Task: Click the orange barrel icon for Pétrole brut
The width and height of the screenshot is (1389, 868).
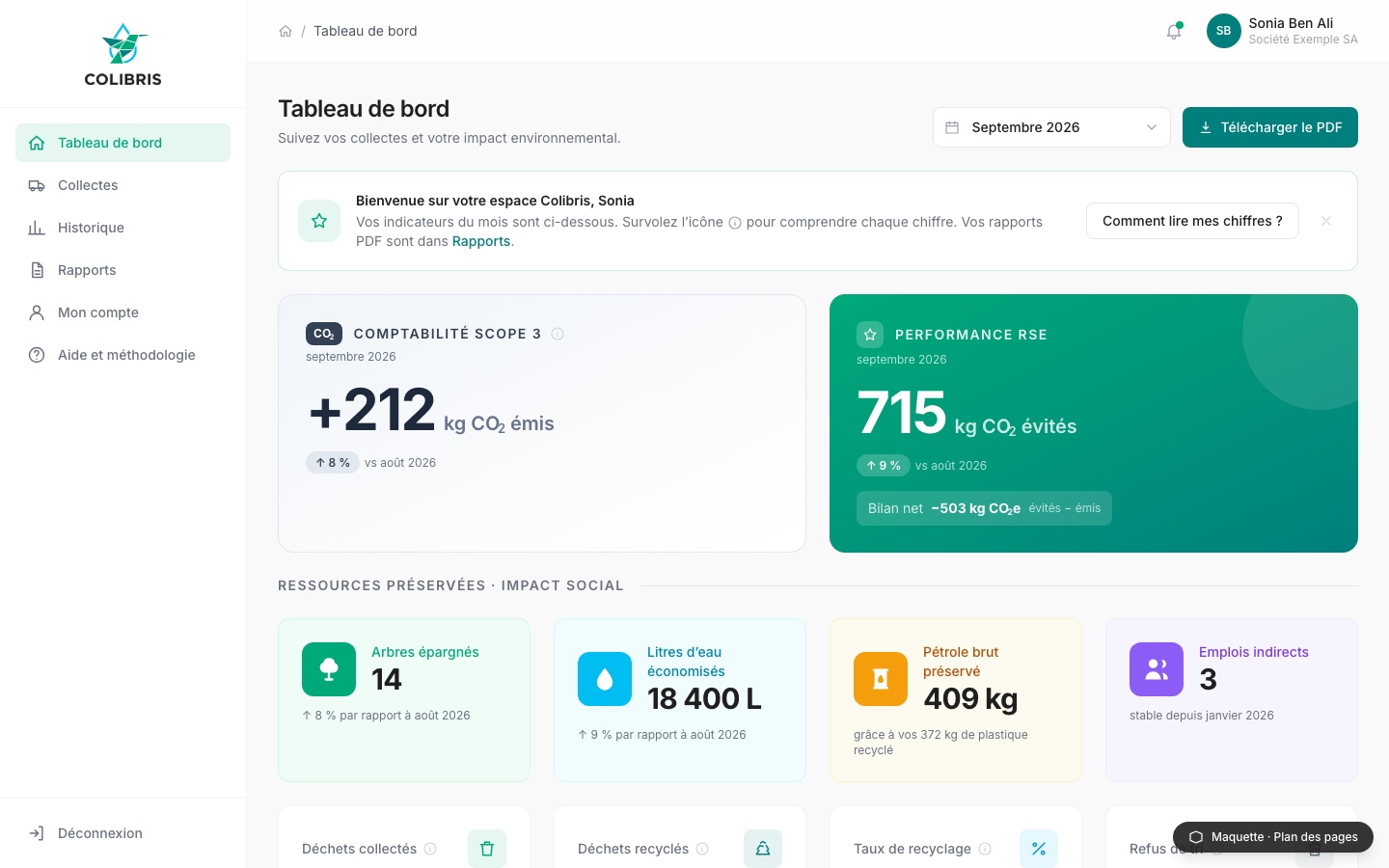Action: point(881,679)
